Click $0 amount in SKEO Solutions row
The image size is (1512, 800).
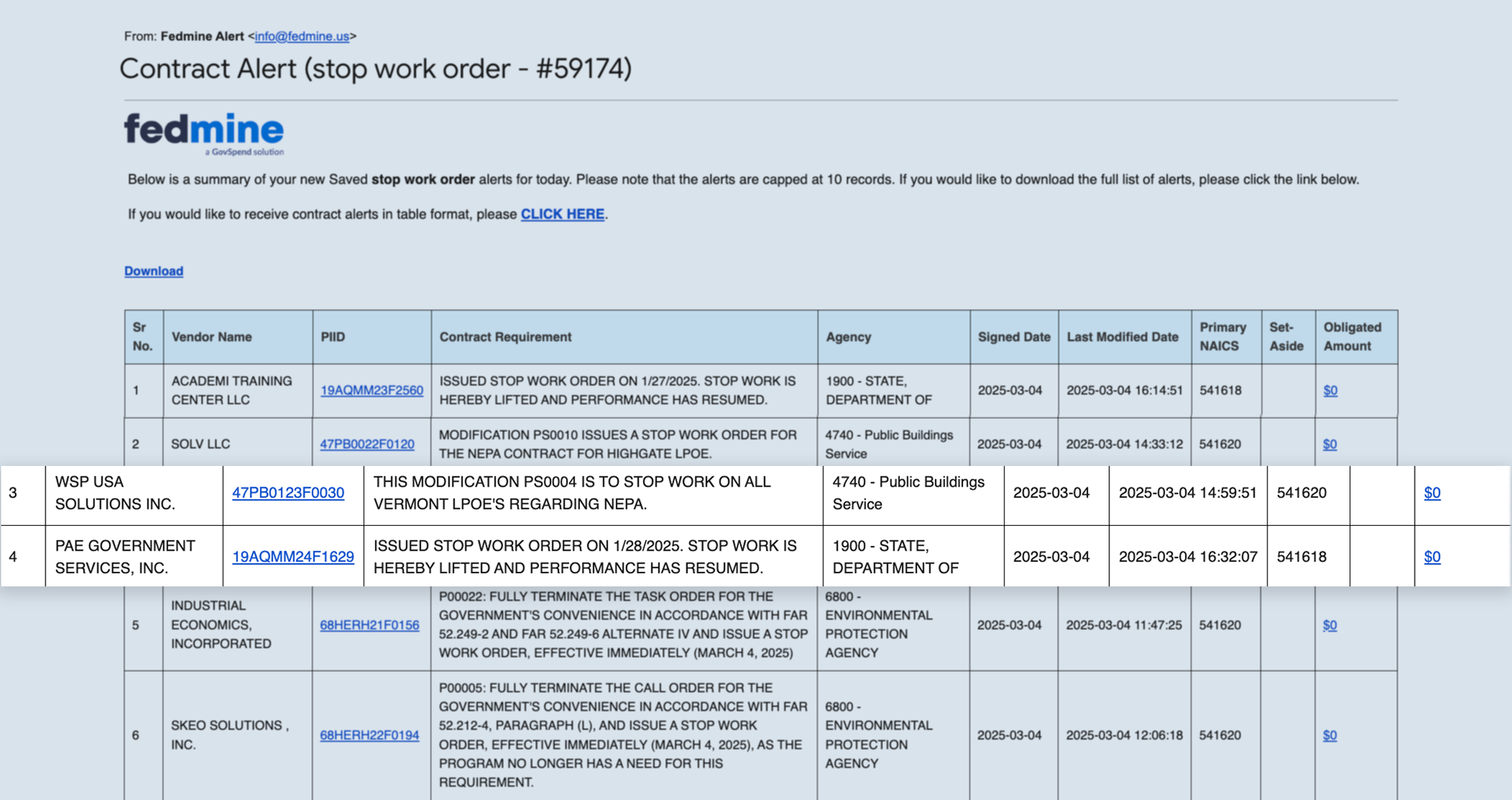pyautogui.click(x=1329, y=735)
